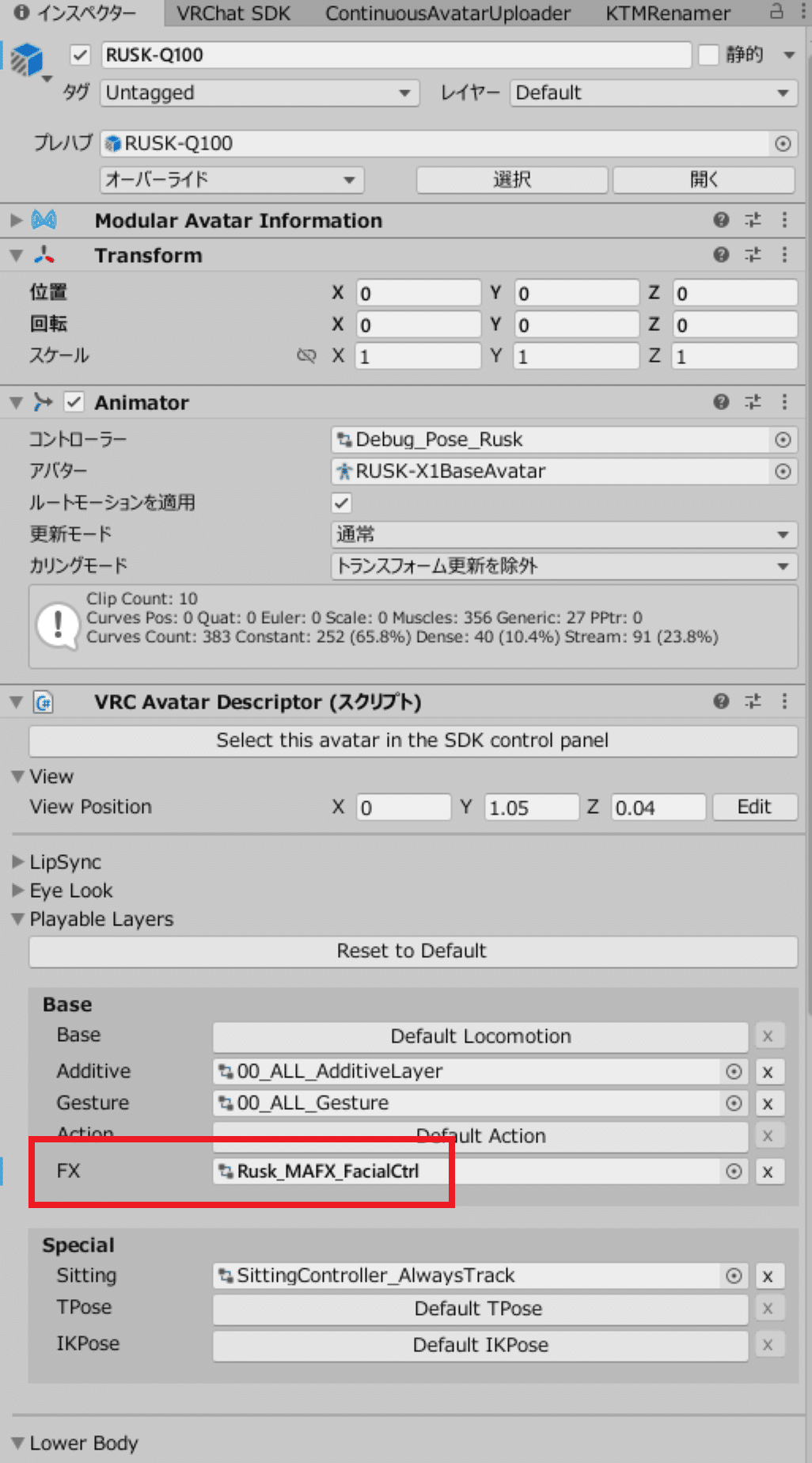Click Reset to Default button
The image size is (812, 1463).
click(x=413, y=952)
